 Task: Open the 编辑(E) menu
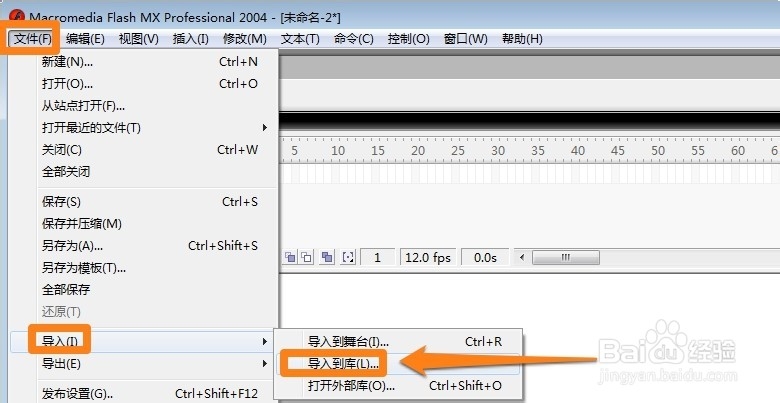tap(85, 39)
